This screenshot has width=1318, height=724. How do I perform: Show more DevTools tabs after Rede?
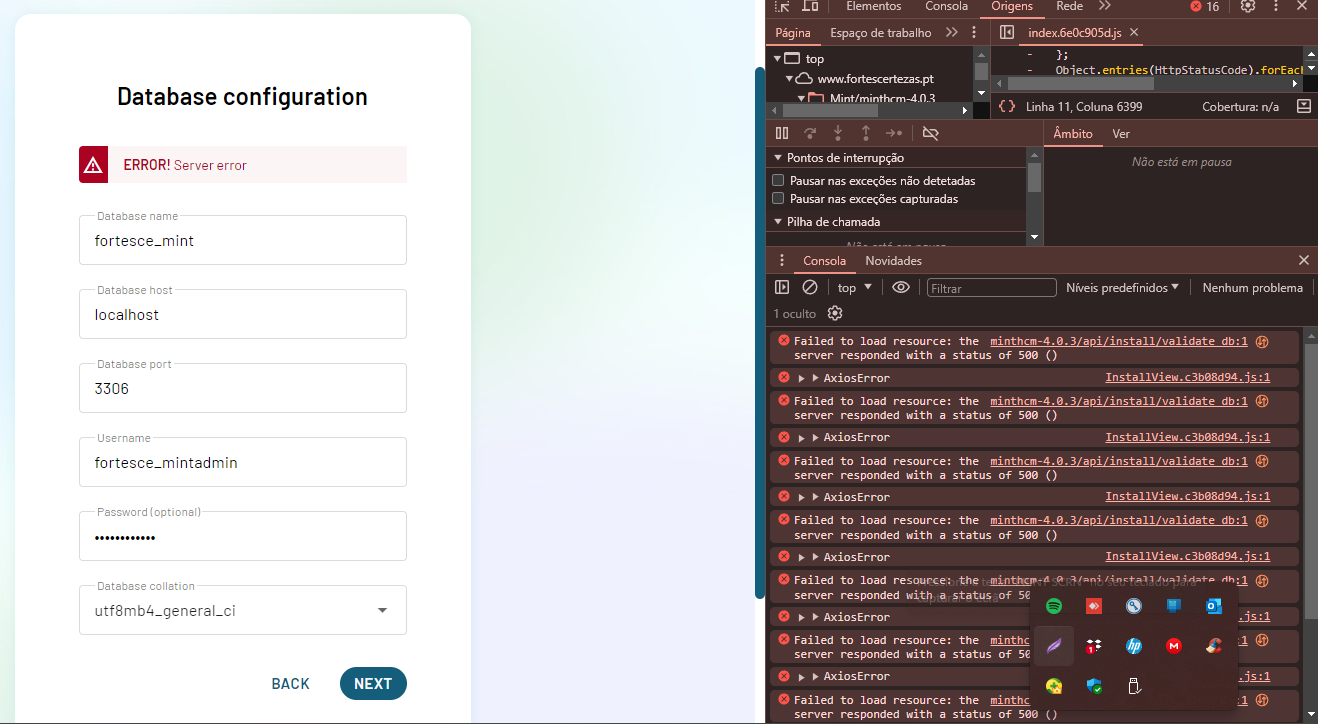pos(1105,6)
